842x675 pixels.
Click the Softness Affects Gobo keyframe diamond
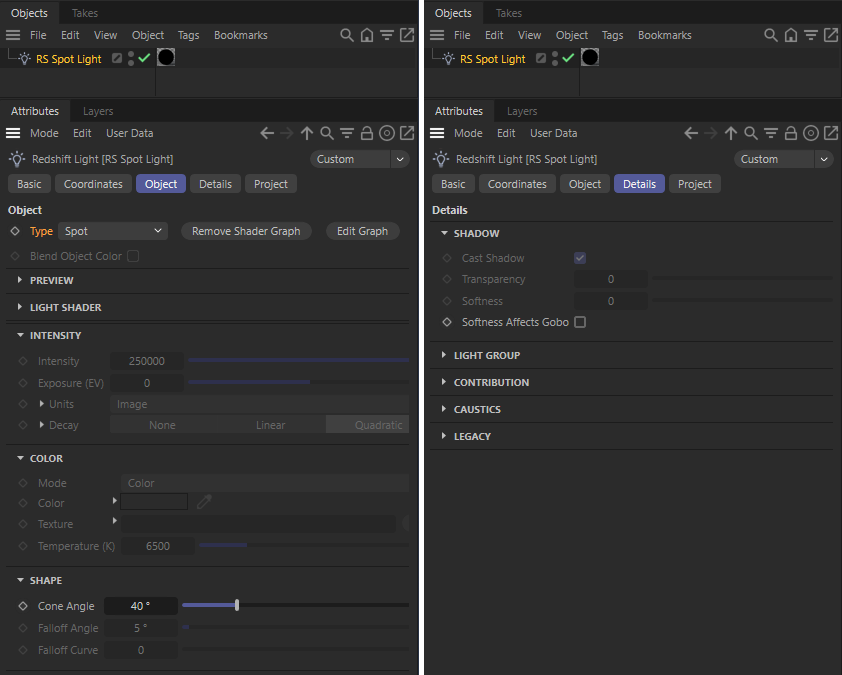447,322
